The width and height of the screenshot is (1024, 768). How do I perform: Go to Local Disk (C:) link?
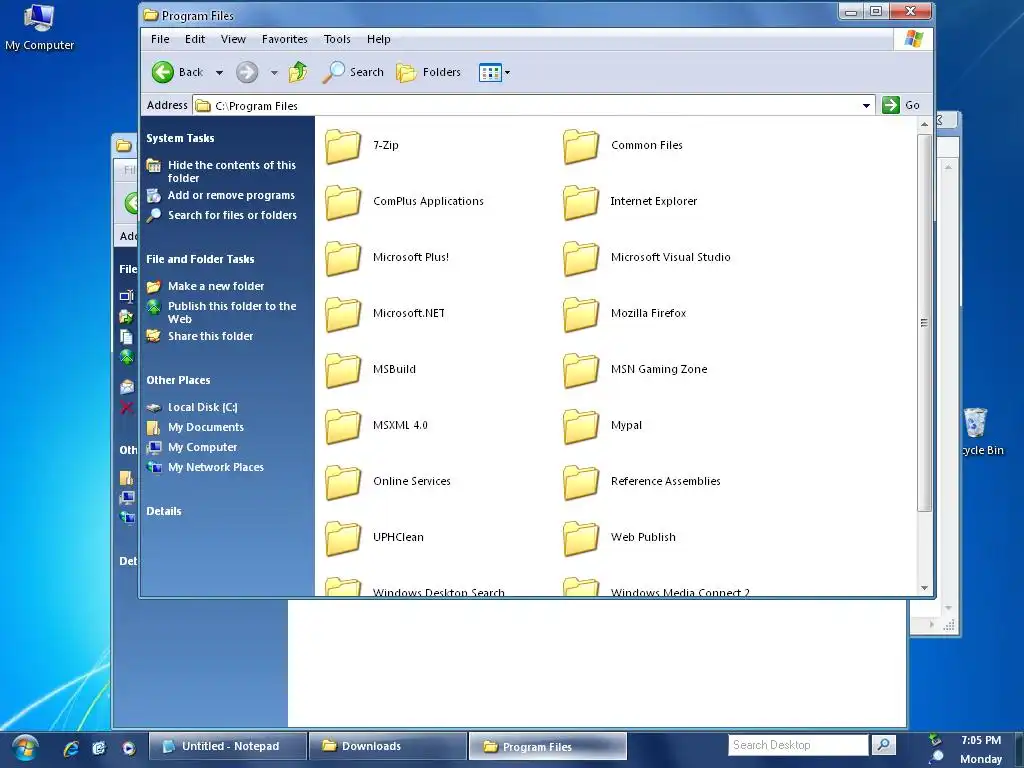[202, 407]
